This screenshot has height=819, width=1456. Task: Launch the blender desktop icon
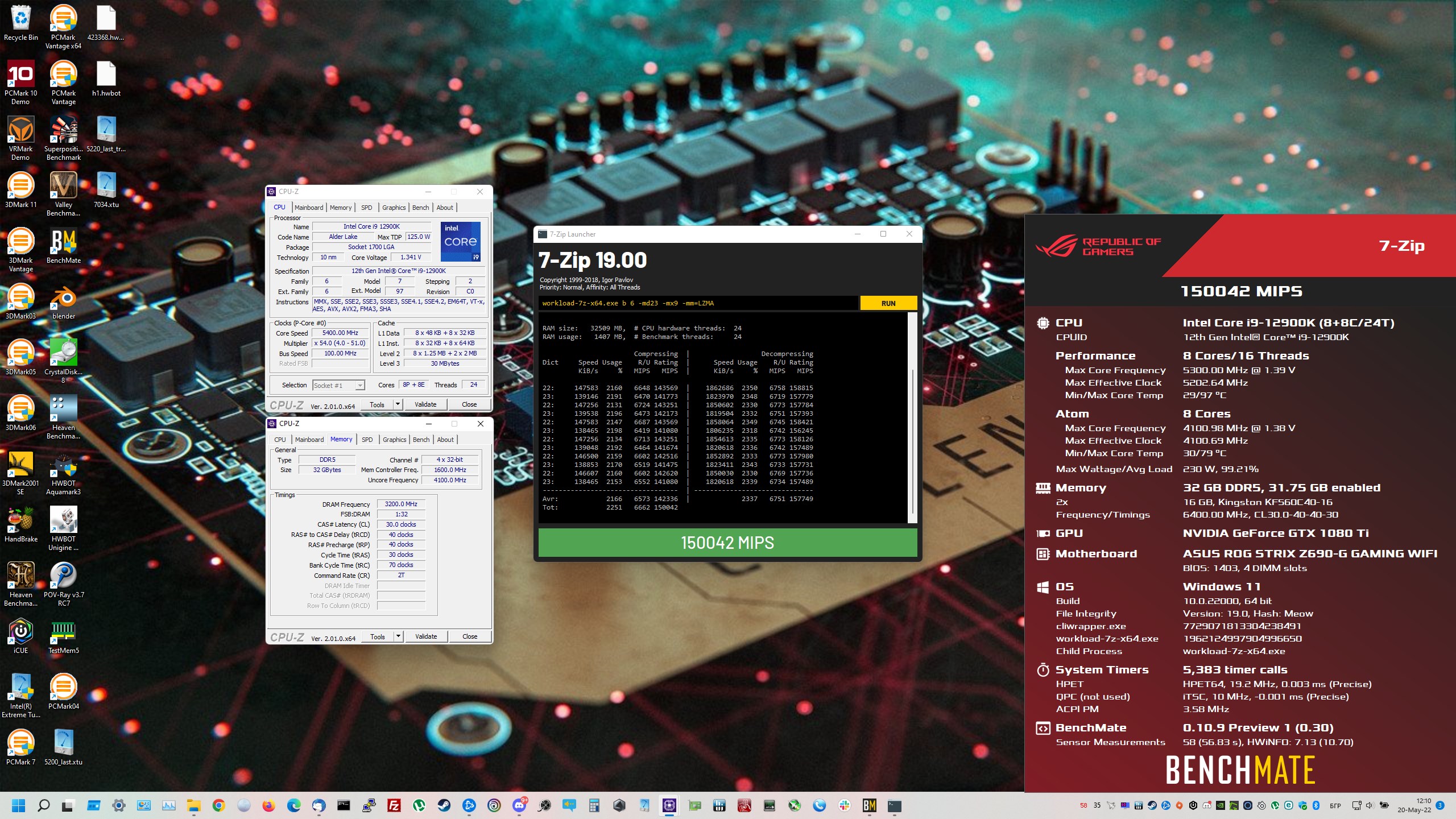coord(63,301)
